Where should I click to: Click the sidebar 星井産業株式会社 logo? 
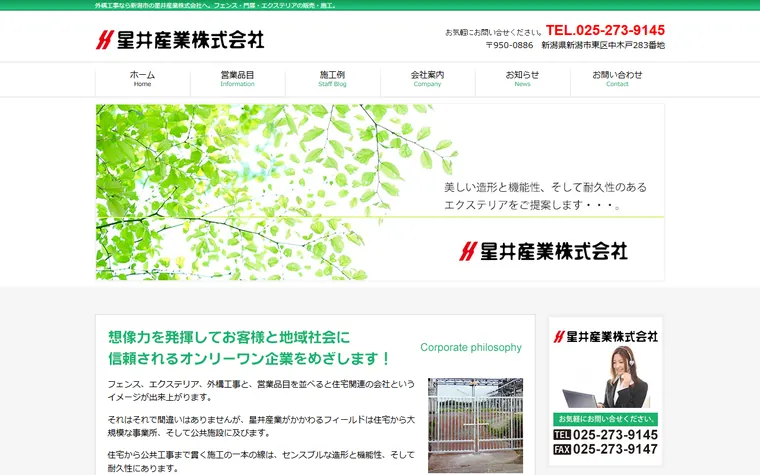(605, 336)
